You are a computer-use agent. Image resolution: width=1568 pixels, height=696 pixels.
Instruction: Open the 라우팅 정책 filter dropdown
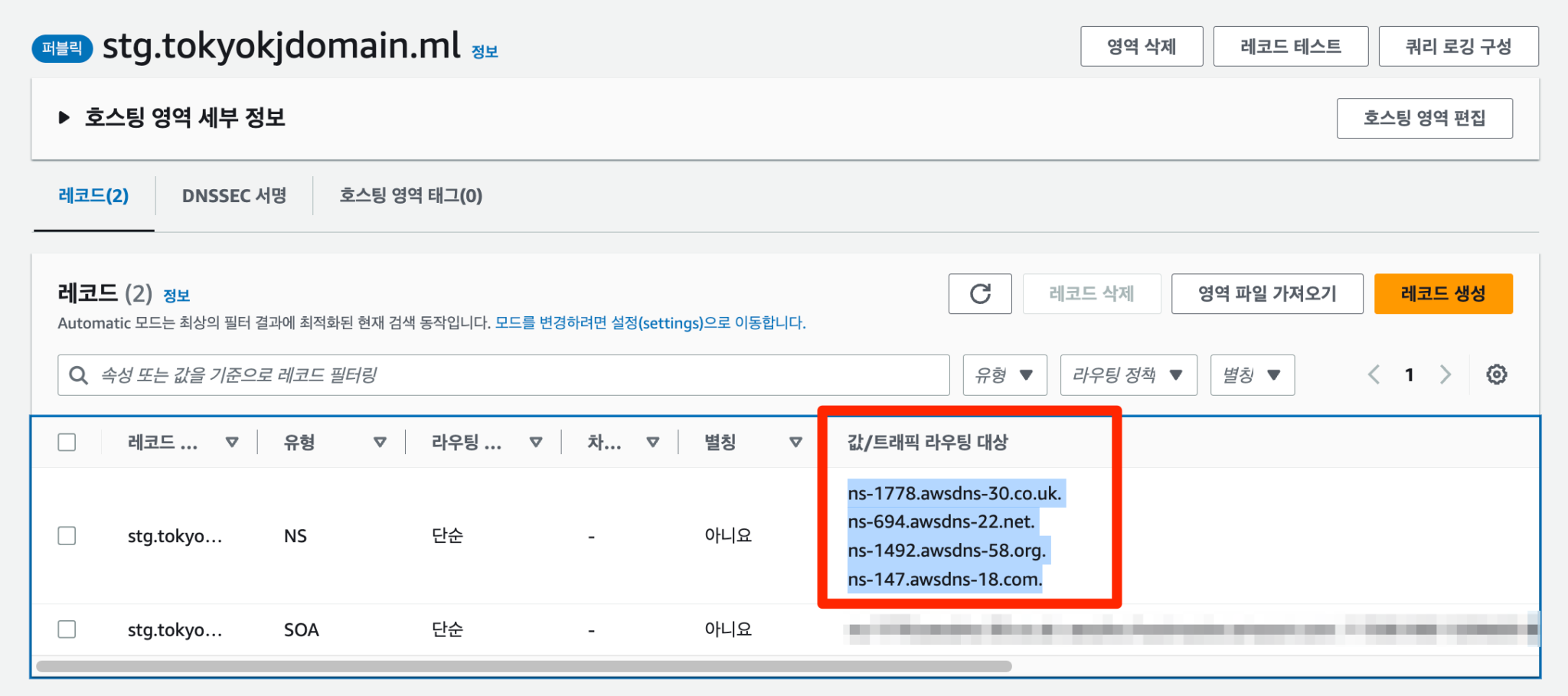coord(1128,374)
